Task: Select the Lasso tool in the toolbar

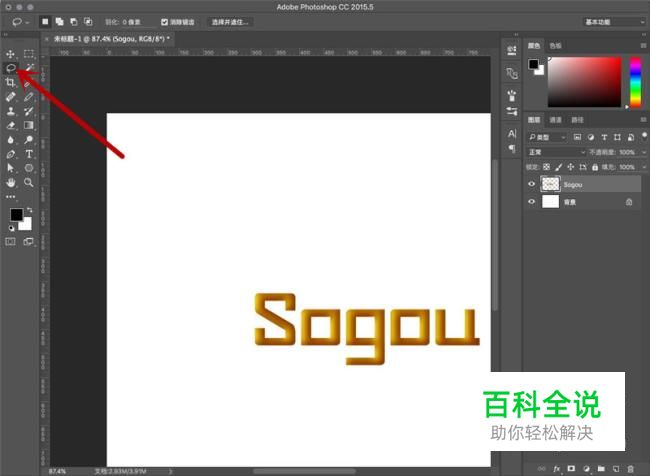Action: click(x=10, y=68)
